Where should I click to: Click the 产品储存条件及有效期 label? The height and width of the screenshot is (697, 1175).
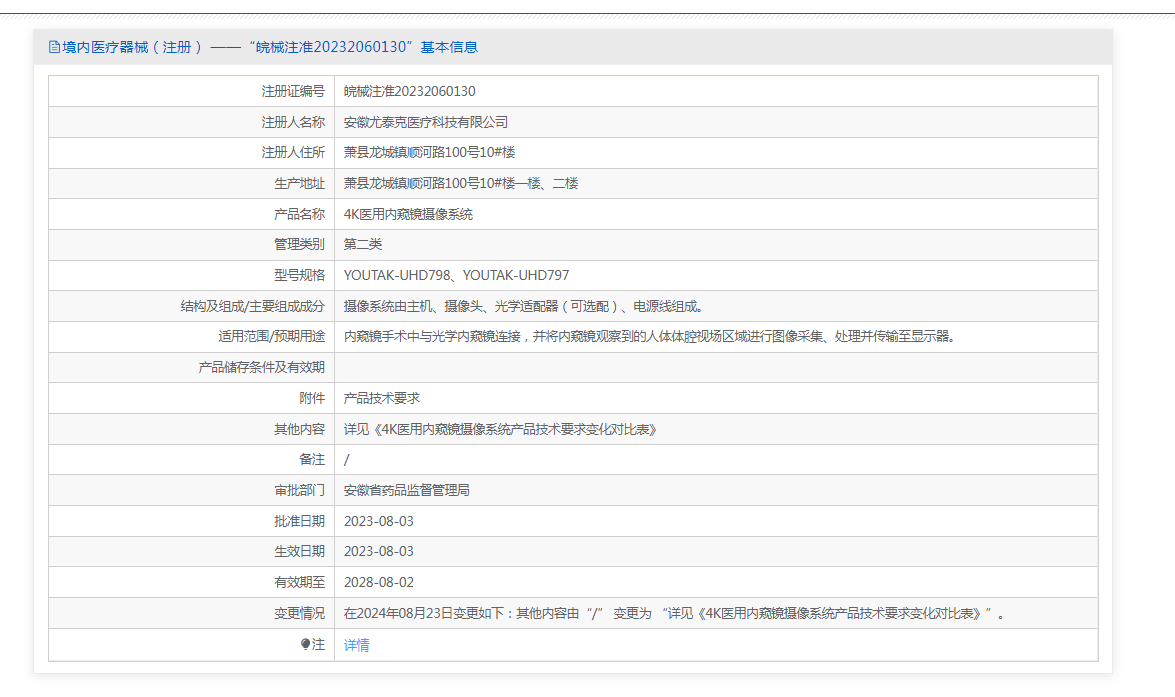click(x=262, y=367)
